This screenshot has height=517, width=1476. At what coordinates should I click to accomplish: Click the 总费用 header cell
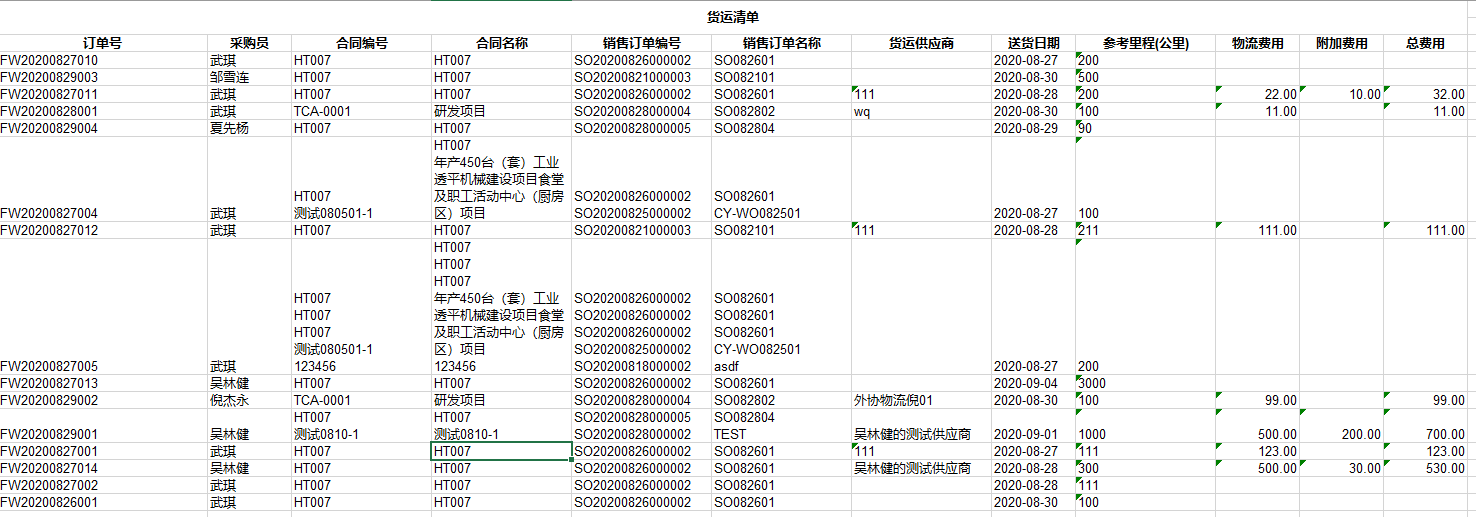(x=1425, y=43)
